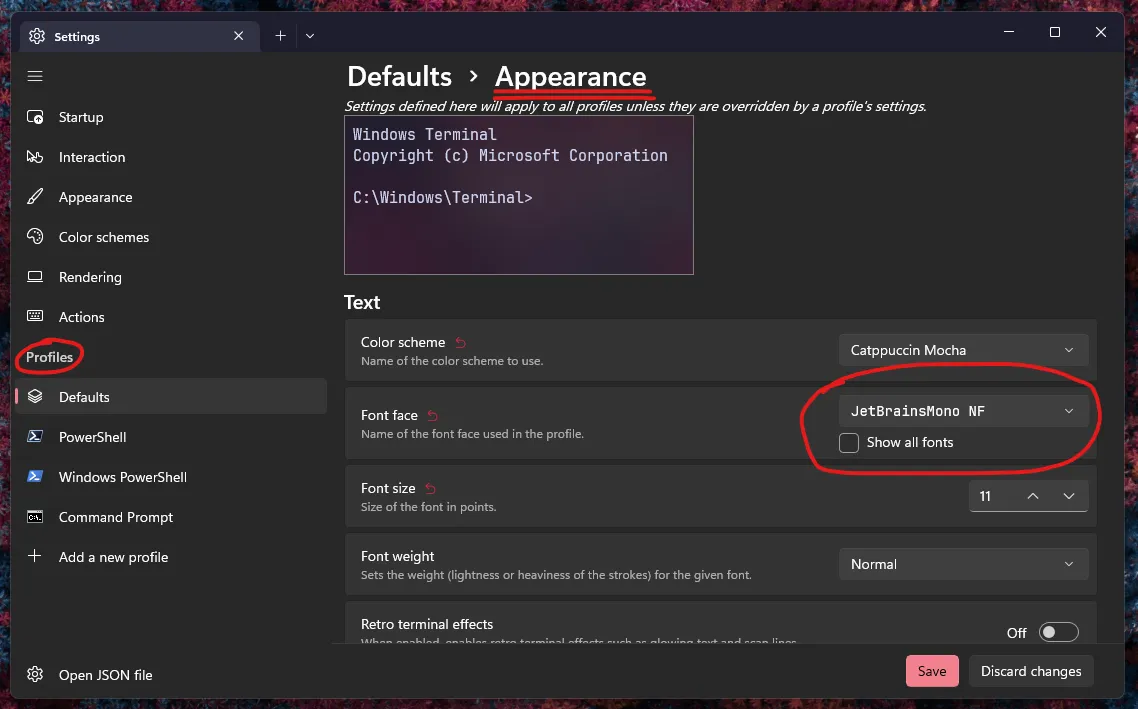Viewport: 1138px width, 709px height.
Task: Open the Actions keyboard settings page
Action: (81, 317)
